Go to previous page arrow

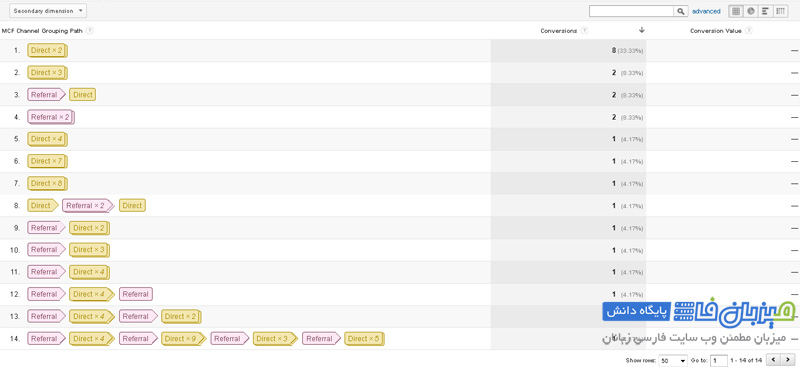[x=773, y=360]
